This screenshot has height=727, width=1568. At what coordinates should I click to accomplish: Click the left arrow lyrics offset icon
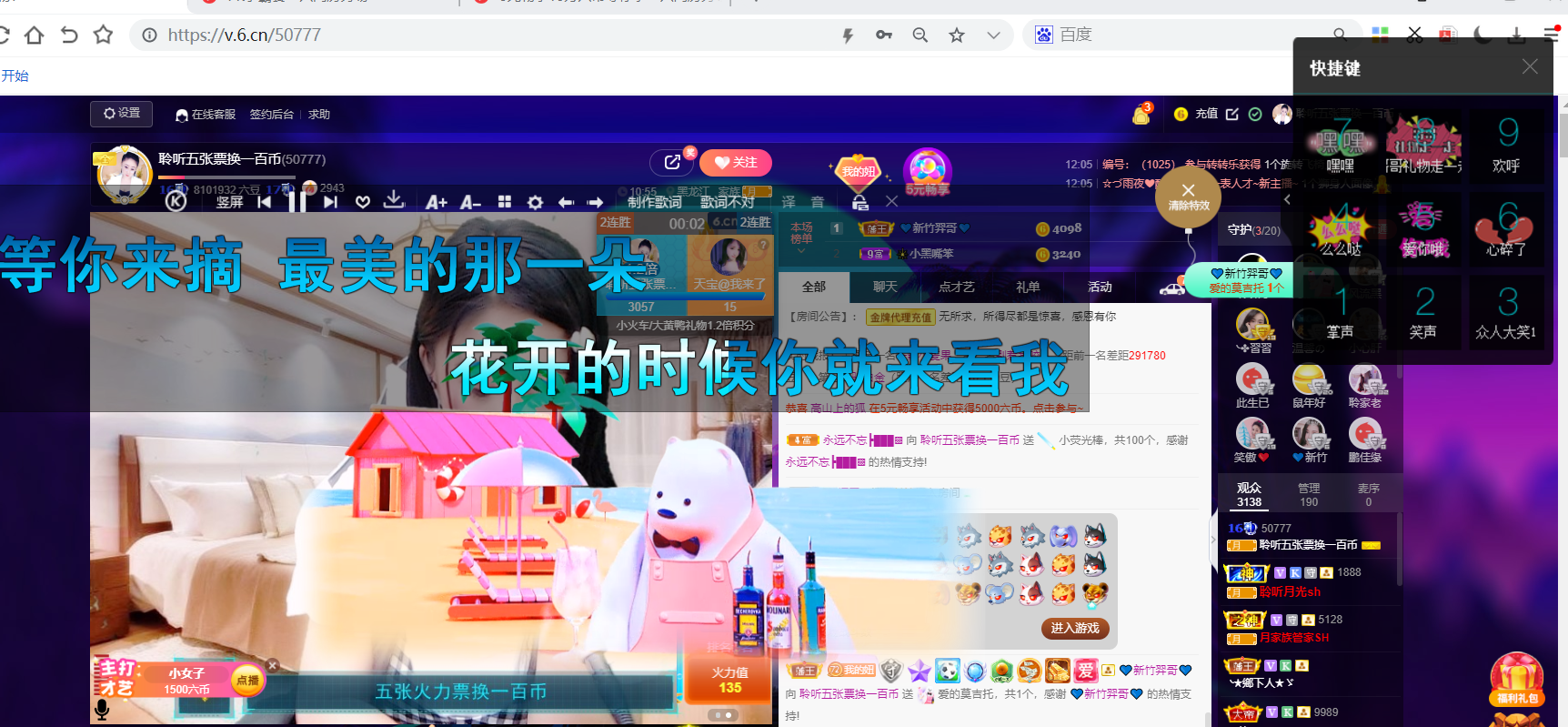coord(566,202)
